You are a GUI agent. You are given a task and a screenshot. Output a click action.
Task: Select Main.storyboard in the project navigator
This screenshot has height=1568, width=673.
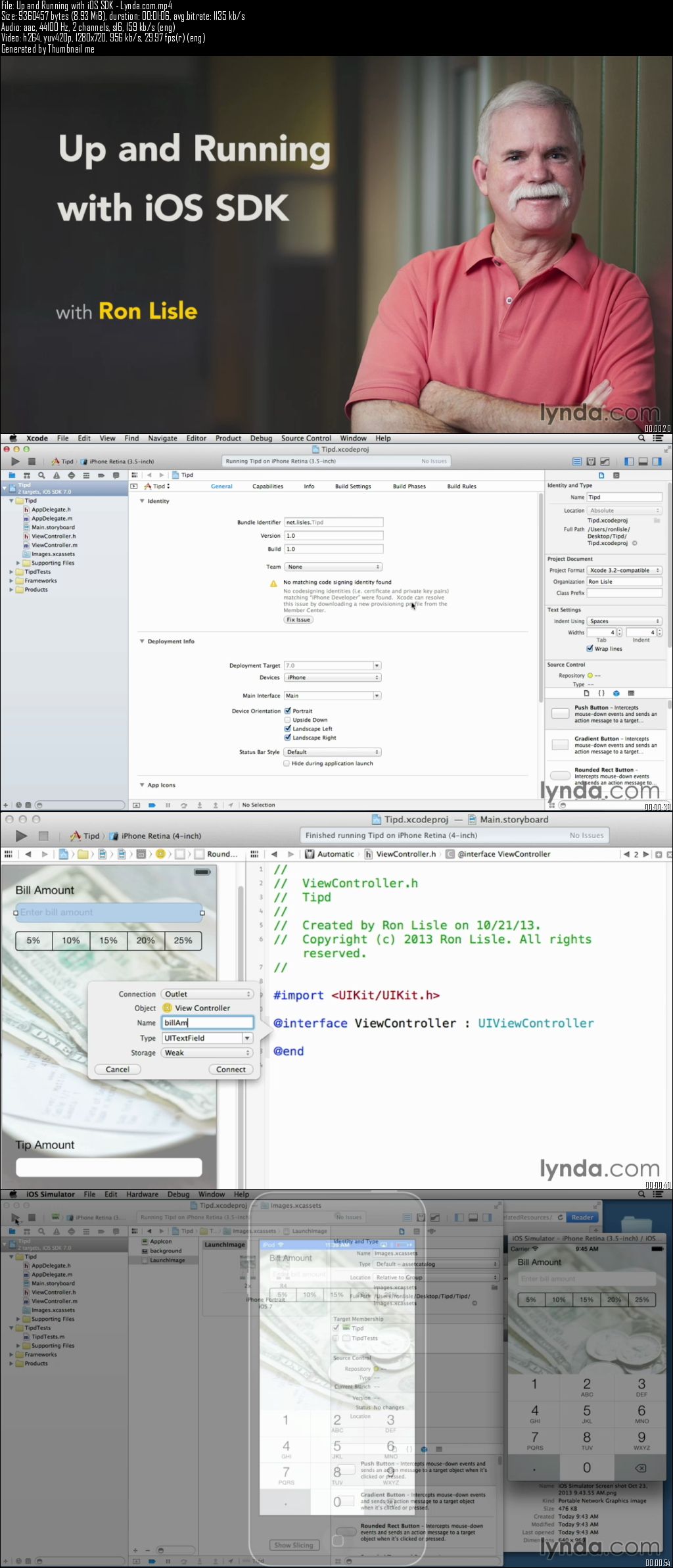53,527
